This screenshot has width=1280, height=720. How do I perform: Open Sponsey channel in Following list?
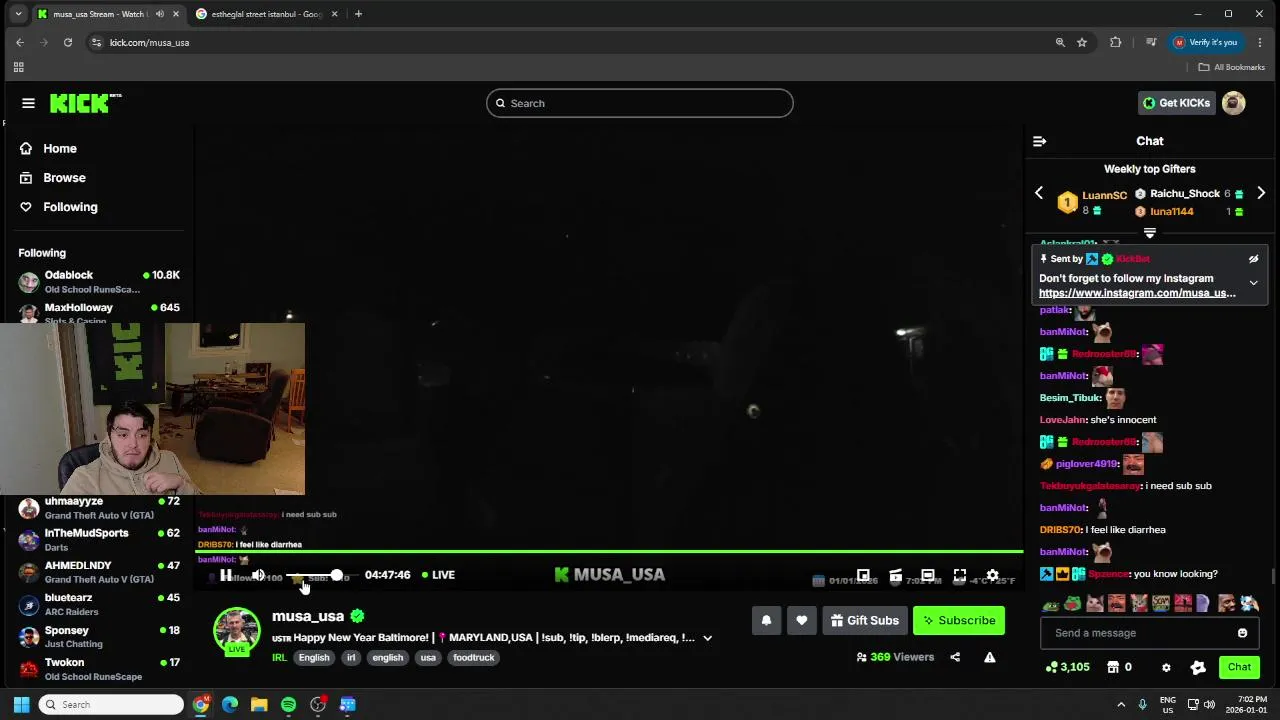[x=99, y=637]
